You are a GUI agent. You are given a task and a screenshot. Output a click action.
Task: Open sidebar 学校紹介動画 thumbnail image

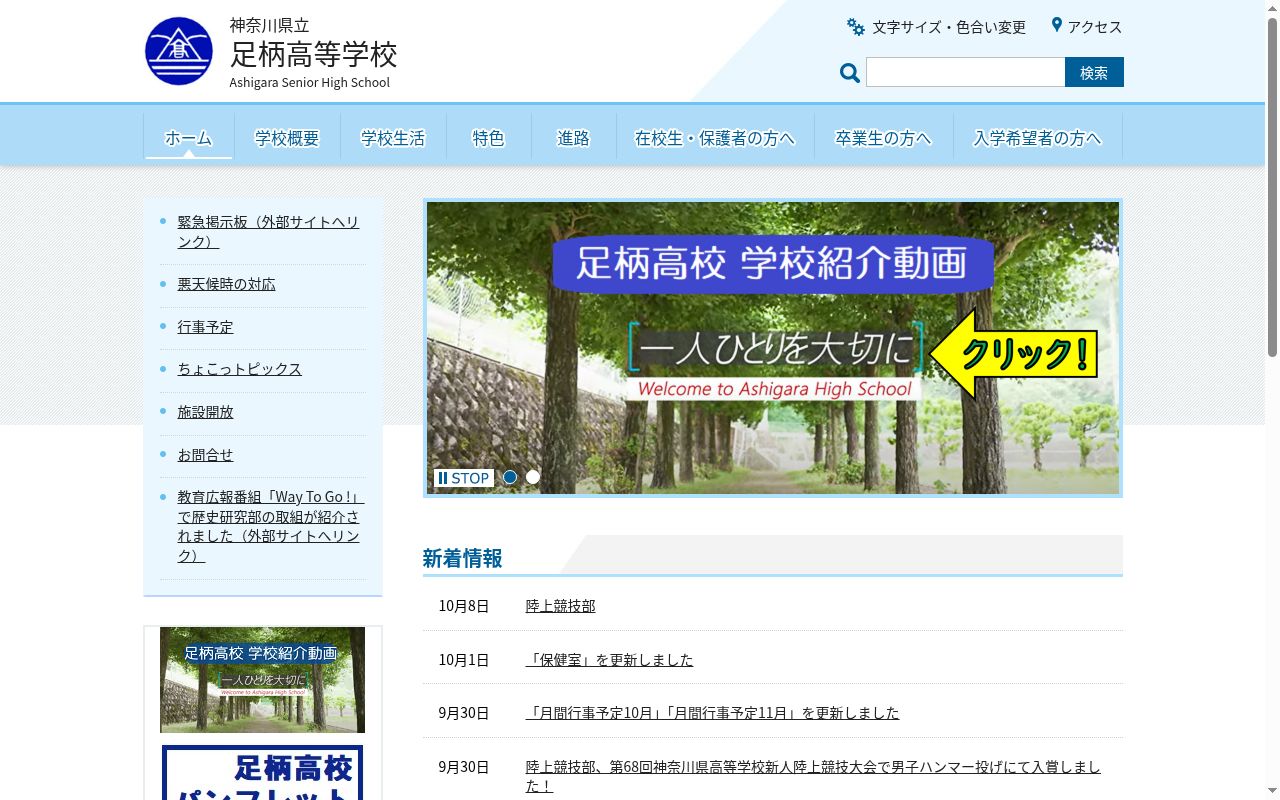tap(262, 680)
